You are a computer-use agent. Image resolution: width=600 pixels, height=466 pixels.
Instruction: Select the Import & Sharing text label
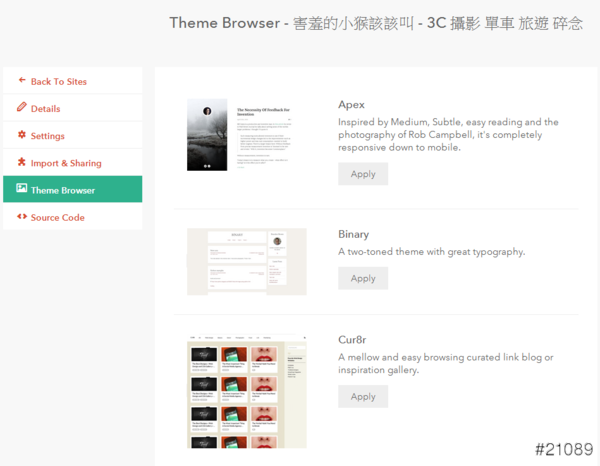pyautogui.click(x=66, y=163)
